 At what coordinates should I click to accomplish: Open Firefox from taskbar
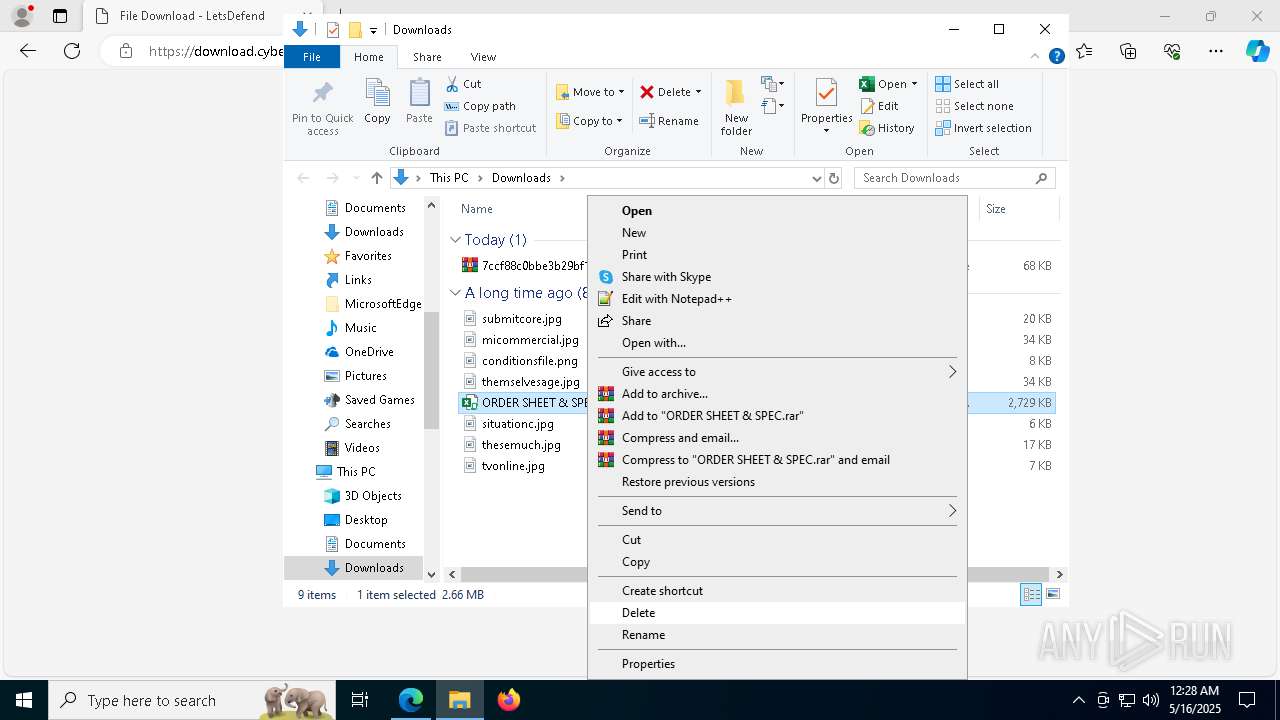pos(509,700)
